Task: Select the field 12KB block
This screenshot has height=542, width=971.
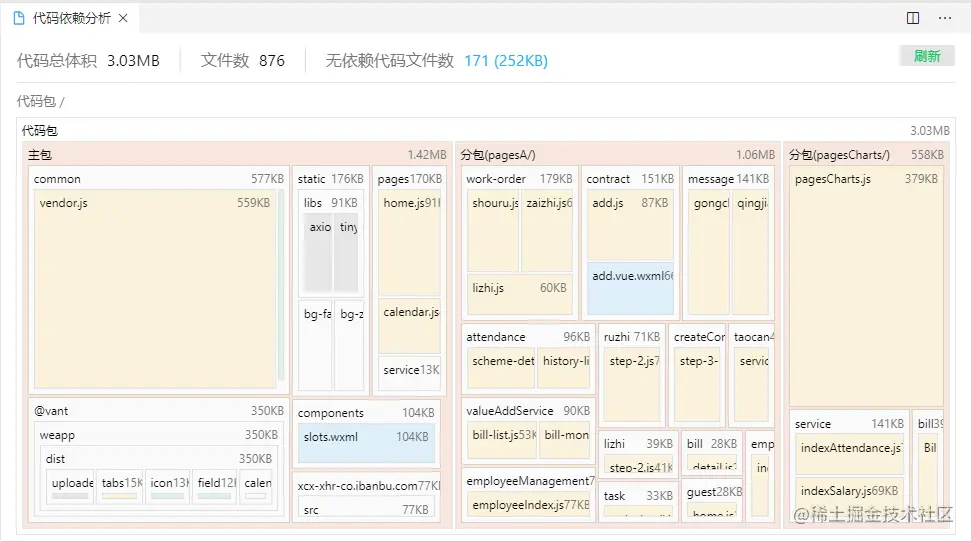Action: (215, 487)
